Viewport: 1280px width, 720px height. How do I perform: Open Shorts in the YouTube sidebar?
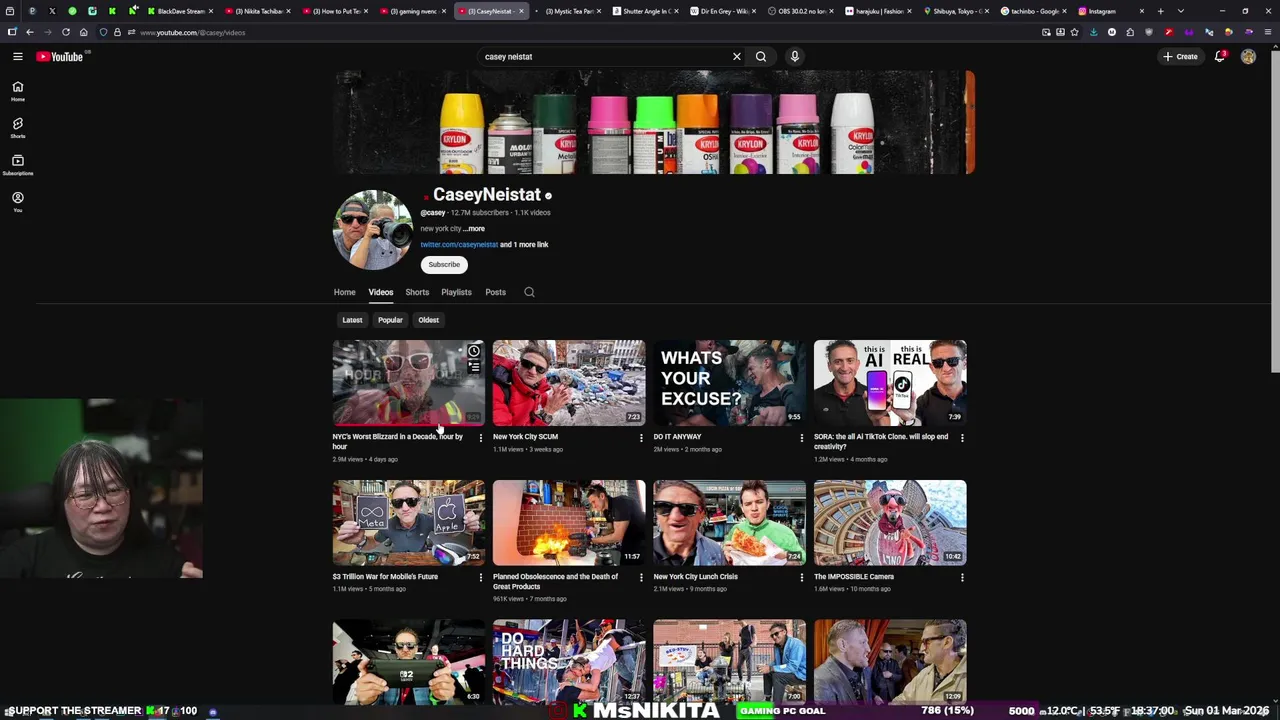(17, 128)
